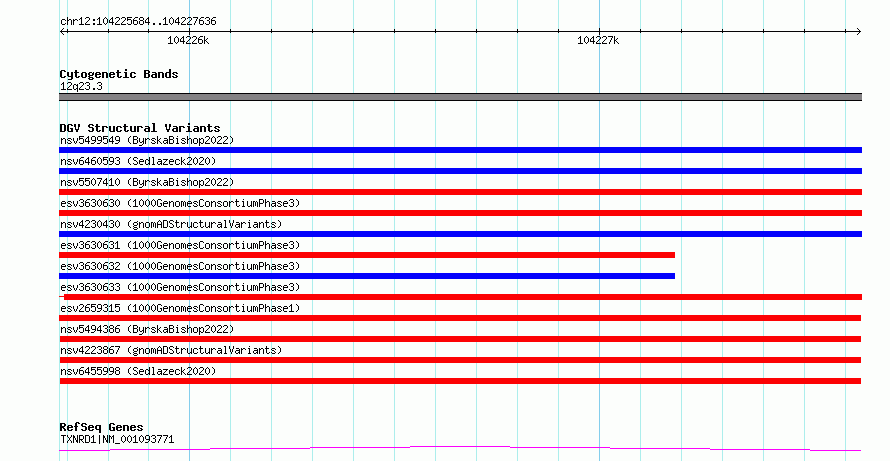This screenshot has height=461, width=890.
Task: Select the blue bar under nsv6460593
Action: coord(460,171)
